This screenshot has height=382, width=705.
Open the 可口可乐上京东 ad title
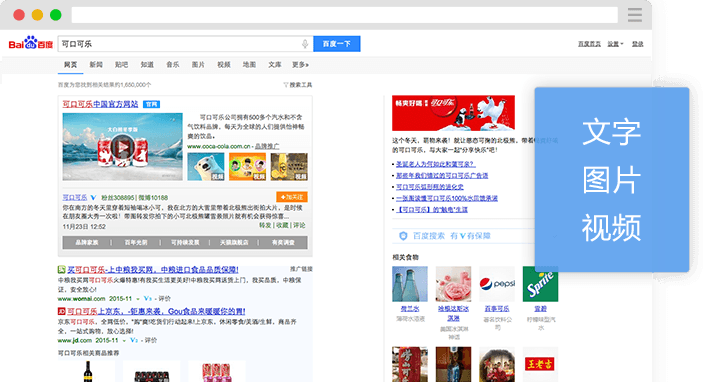(x=156, y=311)
